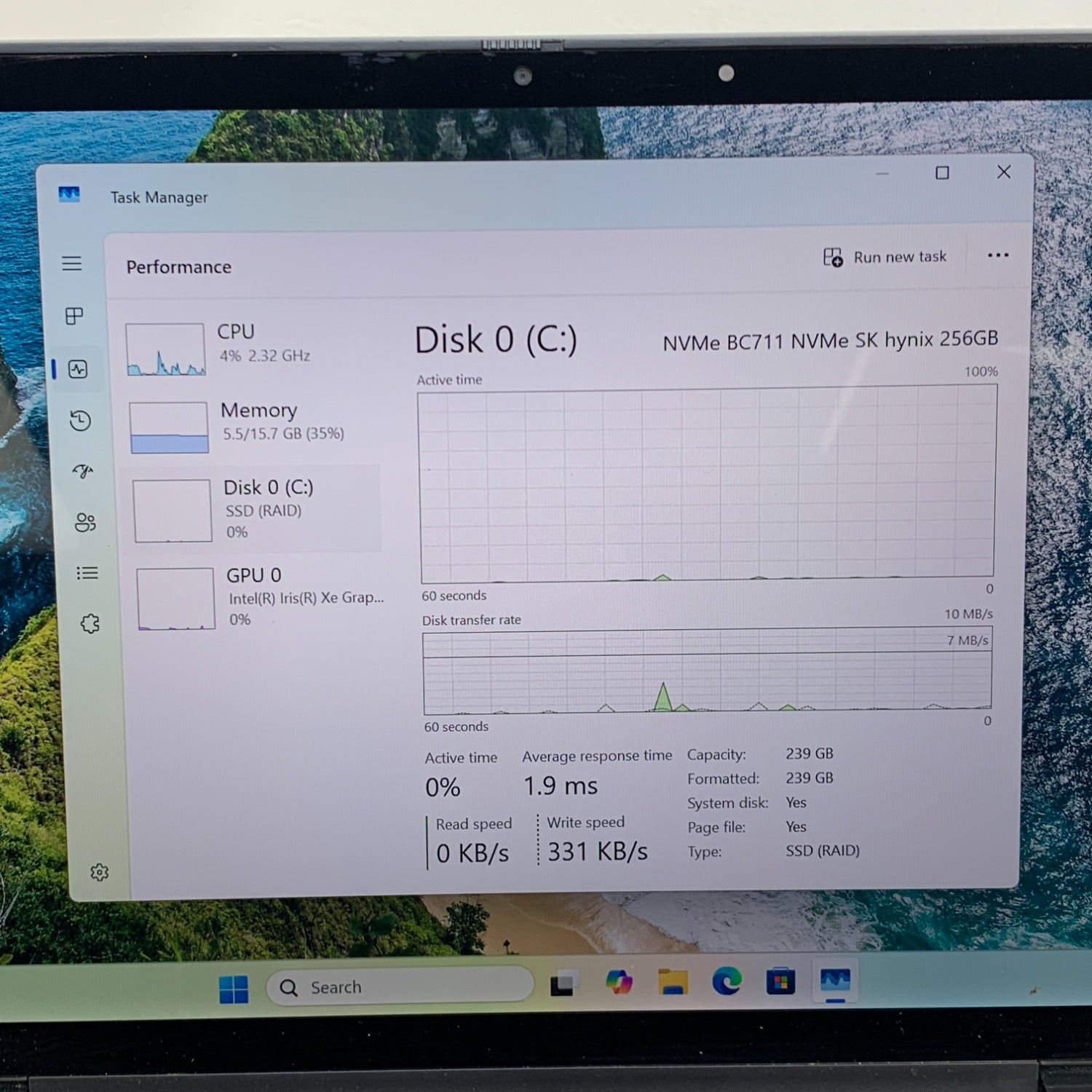The image size is (1092, 1092).
Task: Open the hamburger navigation menu
Action: click(x=71, y=264)
